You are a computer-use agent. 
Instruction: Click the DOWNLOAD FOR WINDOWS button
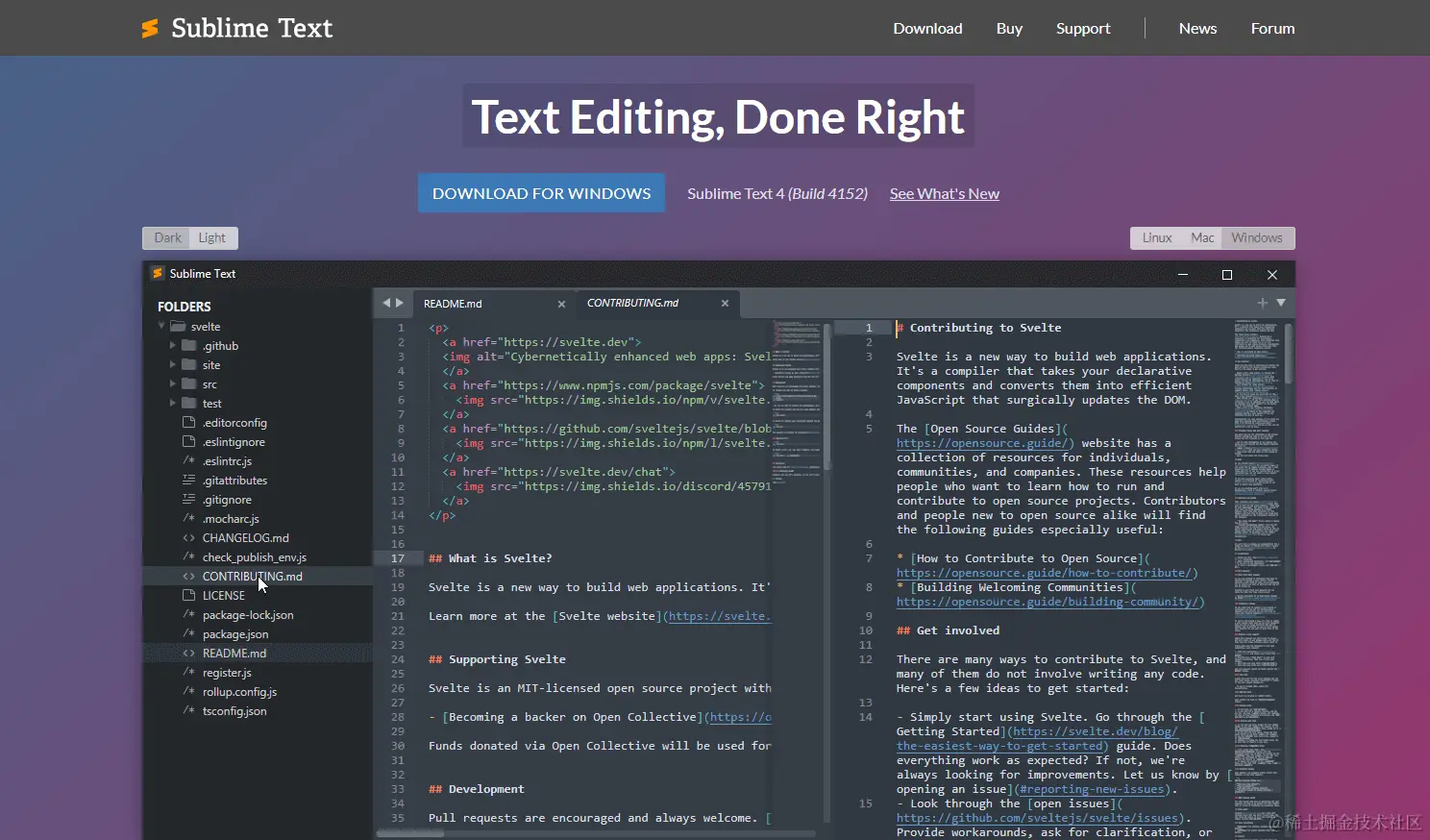click(x=540, y=192)
